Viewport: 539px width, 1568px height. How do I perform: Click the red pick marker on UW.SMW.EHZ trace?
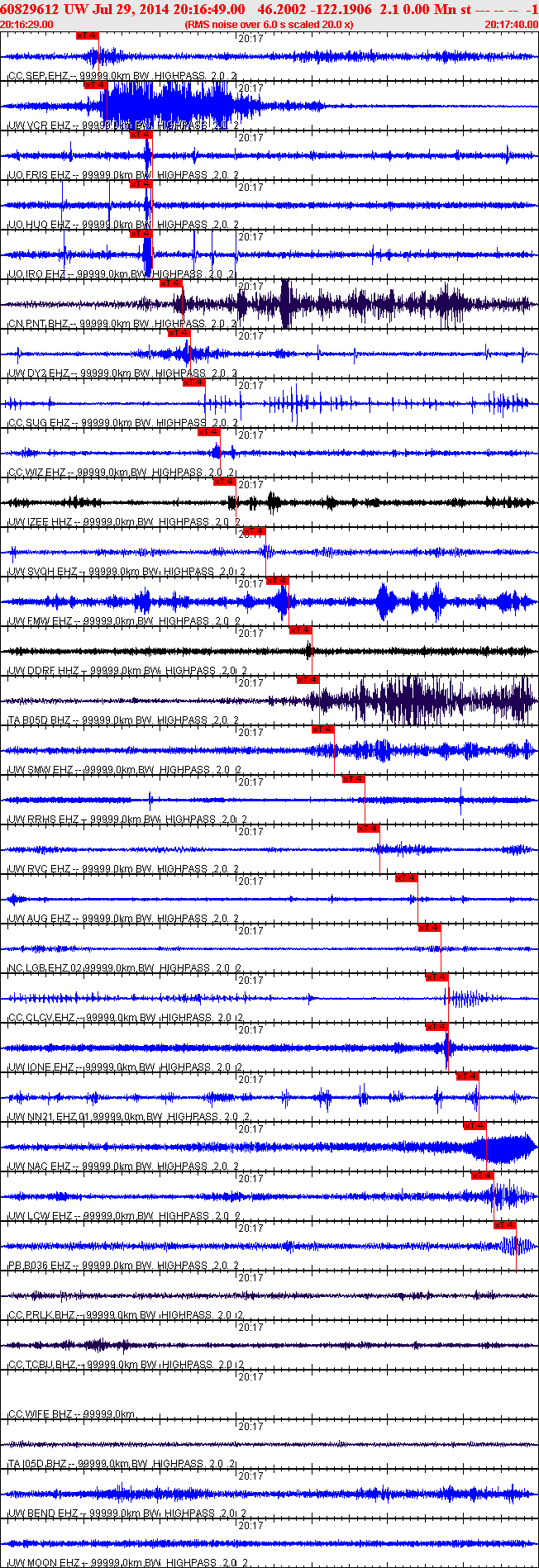322,729
